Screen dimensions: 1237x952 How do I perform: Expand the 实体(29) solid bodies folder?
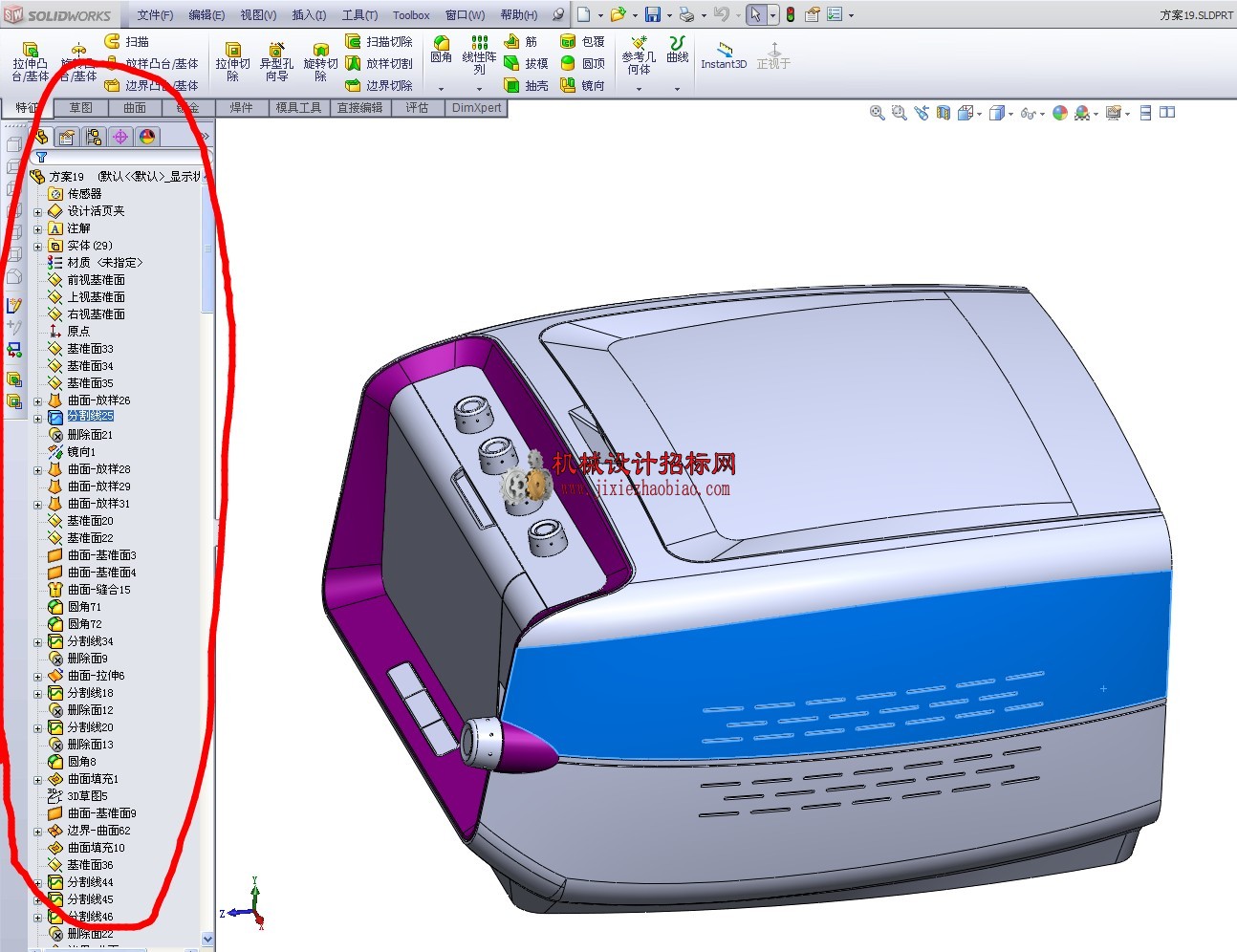point(38,246)
